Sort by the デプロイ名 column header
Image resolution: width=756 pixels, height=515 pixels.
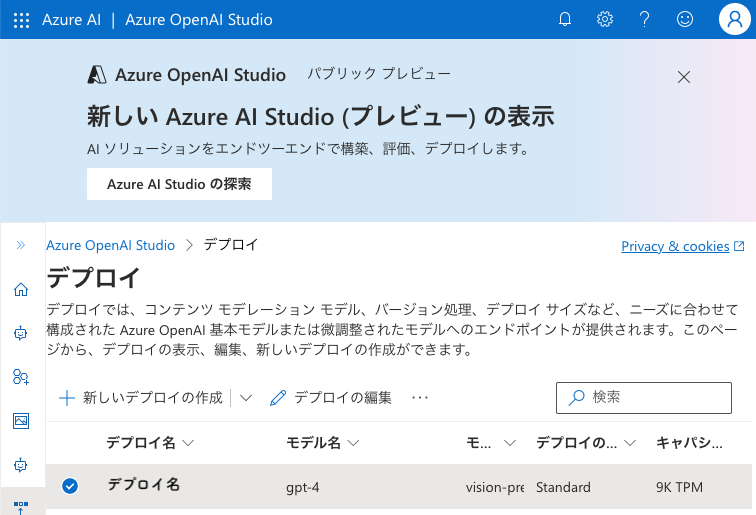(150, 443)
